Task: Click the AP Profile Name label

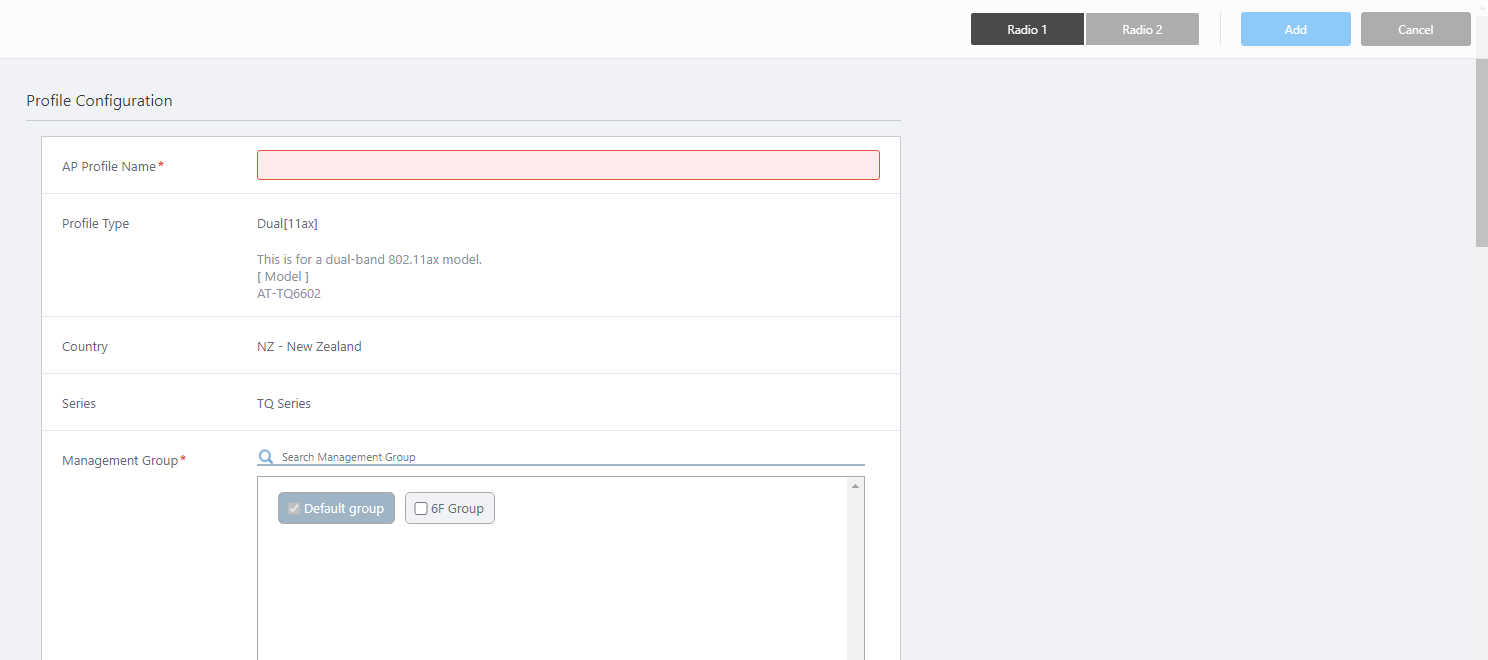Action: pyautogui.click(x=109, y=166)
